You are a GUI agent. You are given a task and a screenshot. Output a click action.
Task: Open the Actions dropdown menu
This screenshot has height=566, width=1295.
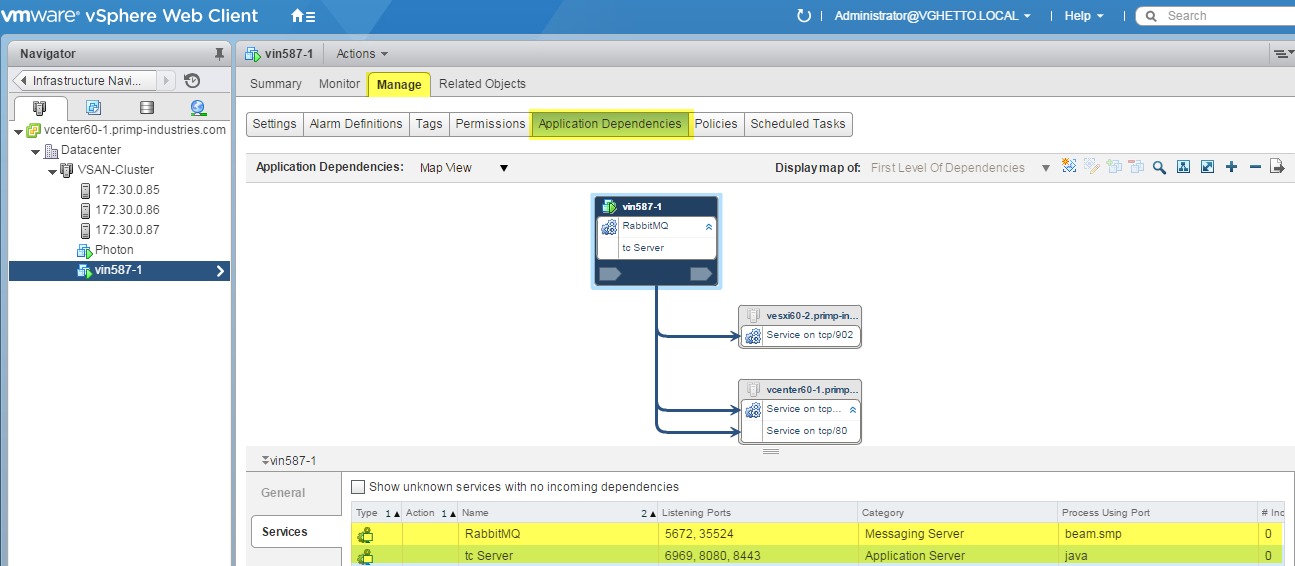362,54
